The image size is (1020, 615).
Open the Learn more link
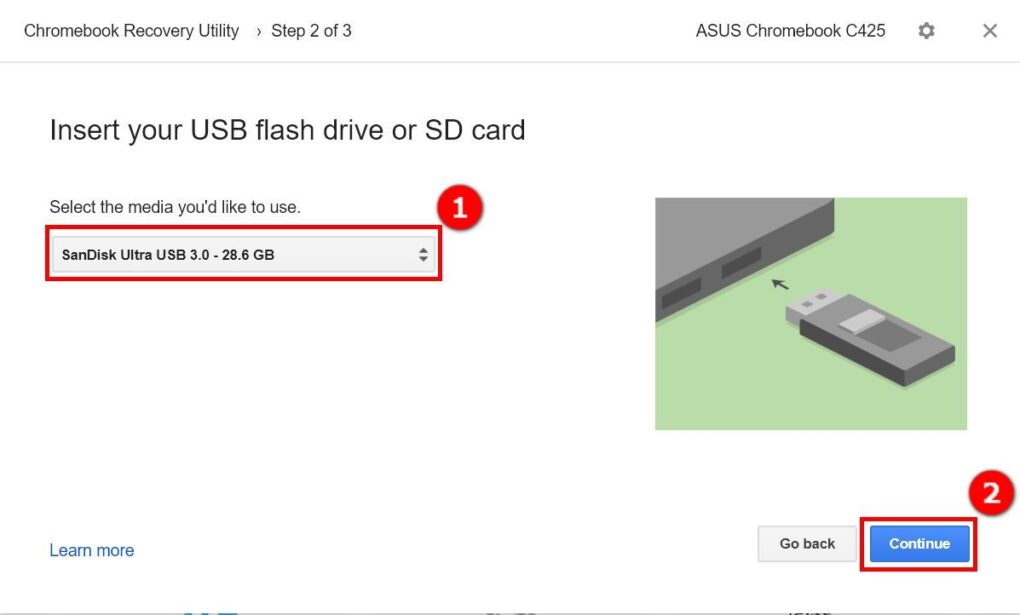pos(91,549)
